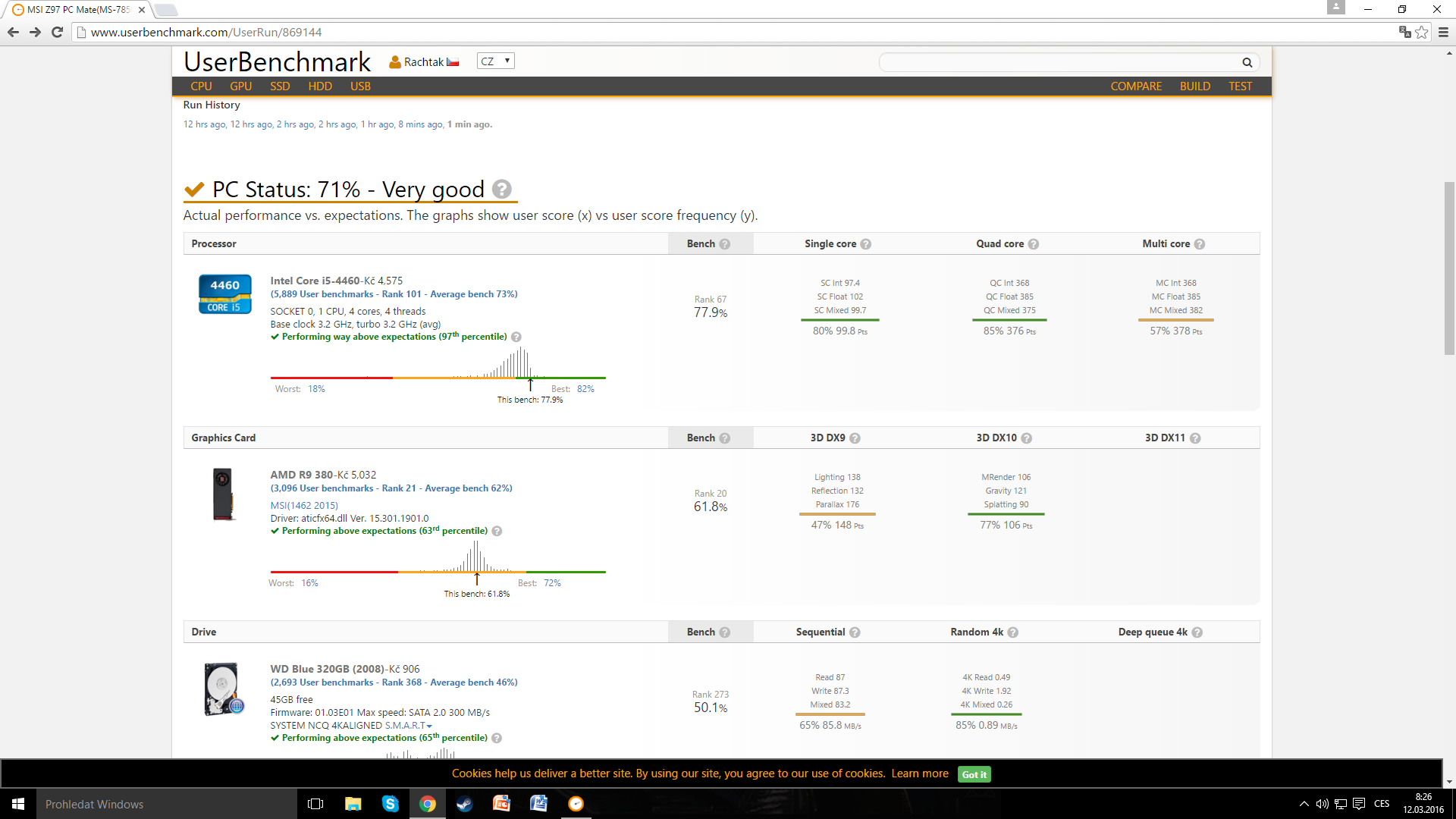Open the GPU menu tab
Image resolution: width=1456 pixels, height=819 pixels.
tap(240, 86)
